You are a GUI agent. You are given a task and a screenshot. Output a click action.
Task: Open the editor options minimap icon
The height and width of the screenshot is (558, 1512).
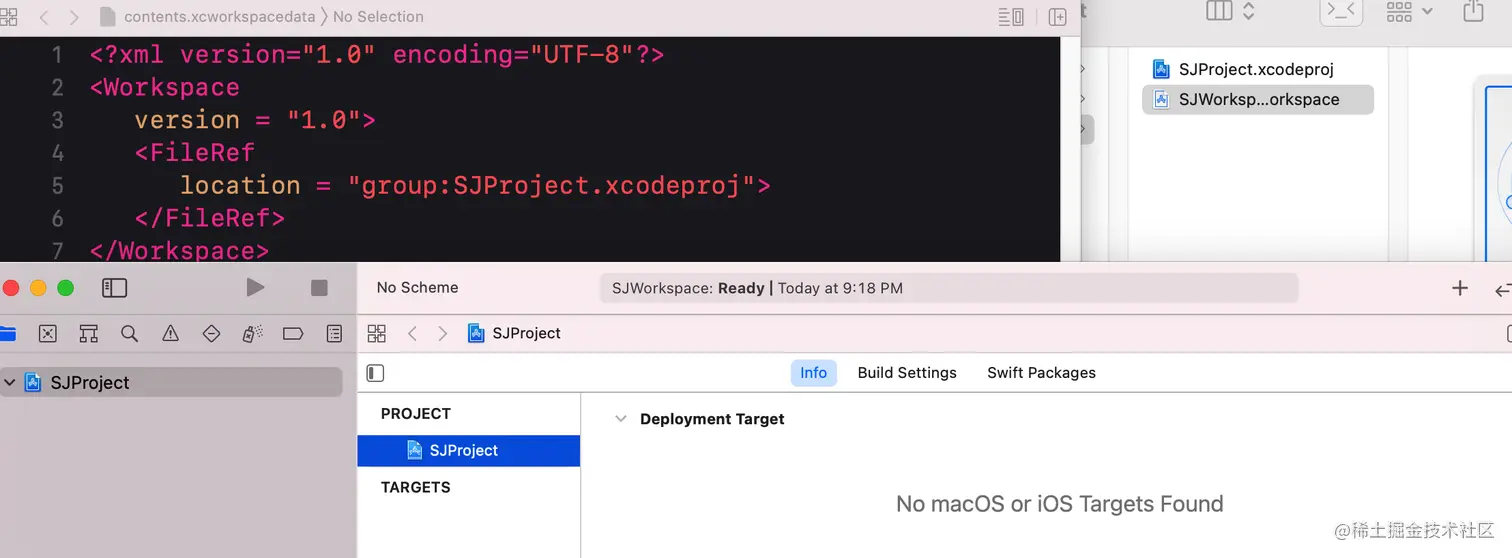pyautogui.click(x=1011, y=17)
